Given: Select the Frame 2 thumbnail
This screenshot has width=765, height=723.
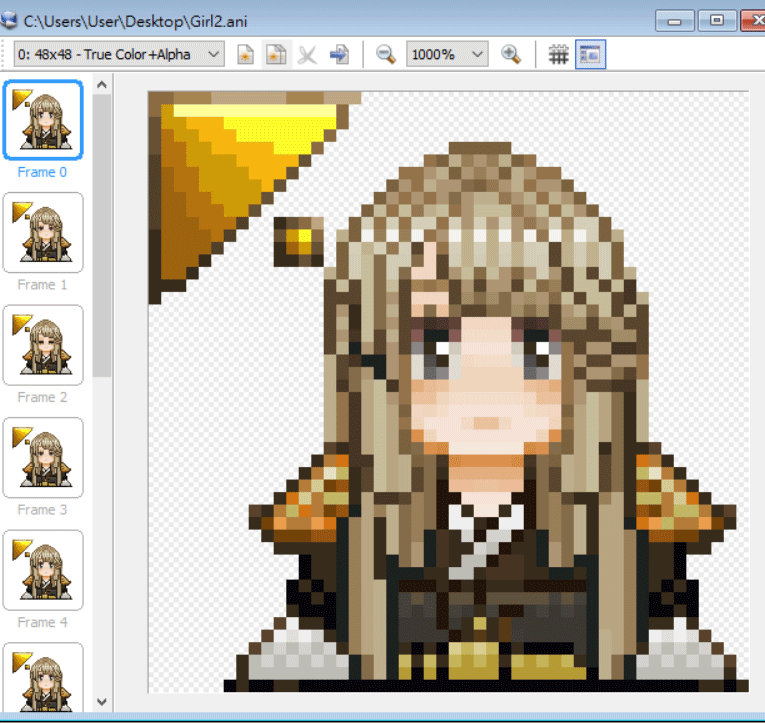Looking at the screenshot, I should (43, 345).
